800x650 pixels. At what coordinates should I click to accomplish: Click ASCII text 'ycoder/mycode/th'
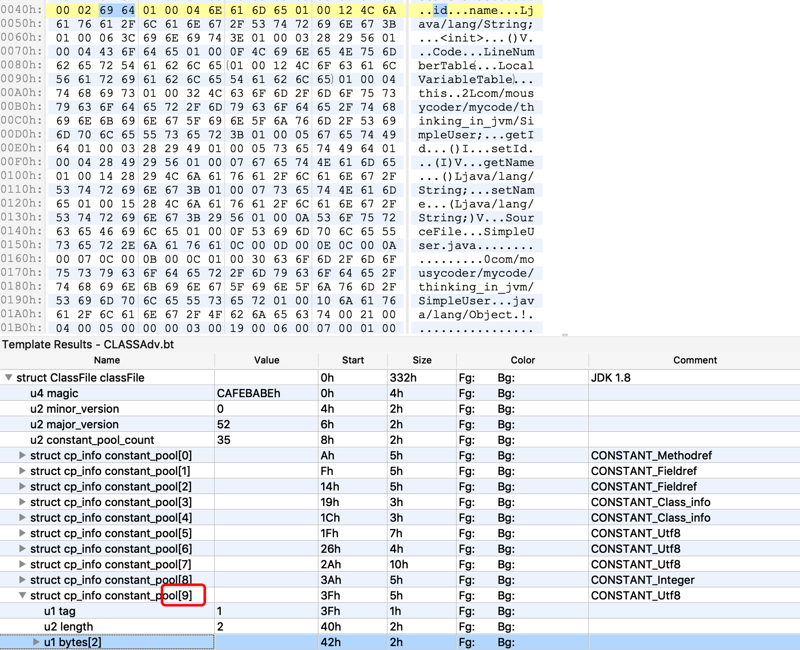coord(476,107)
